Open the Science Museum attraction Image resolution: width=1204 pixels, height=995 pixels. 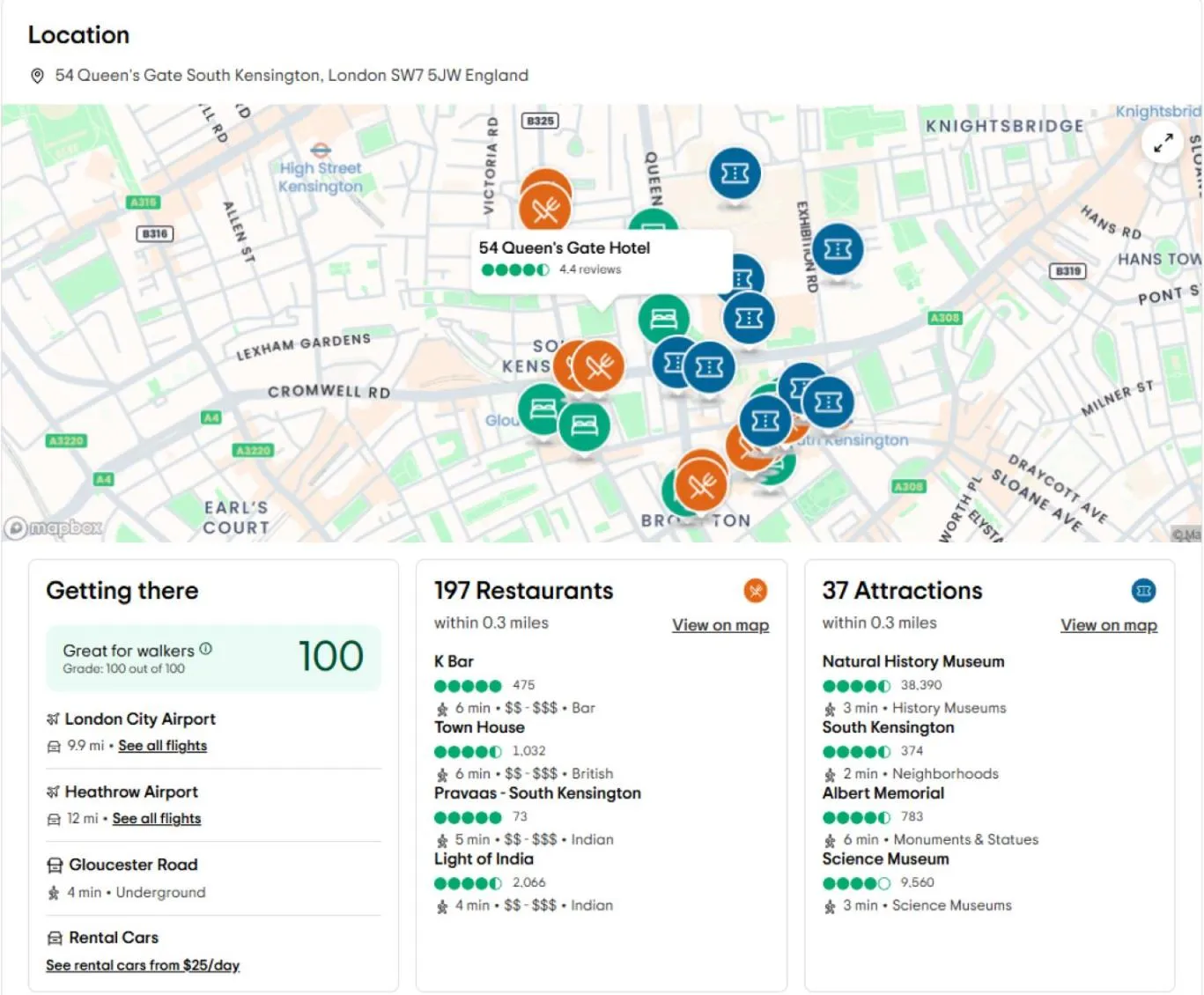click(885, 859)
